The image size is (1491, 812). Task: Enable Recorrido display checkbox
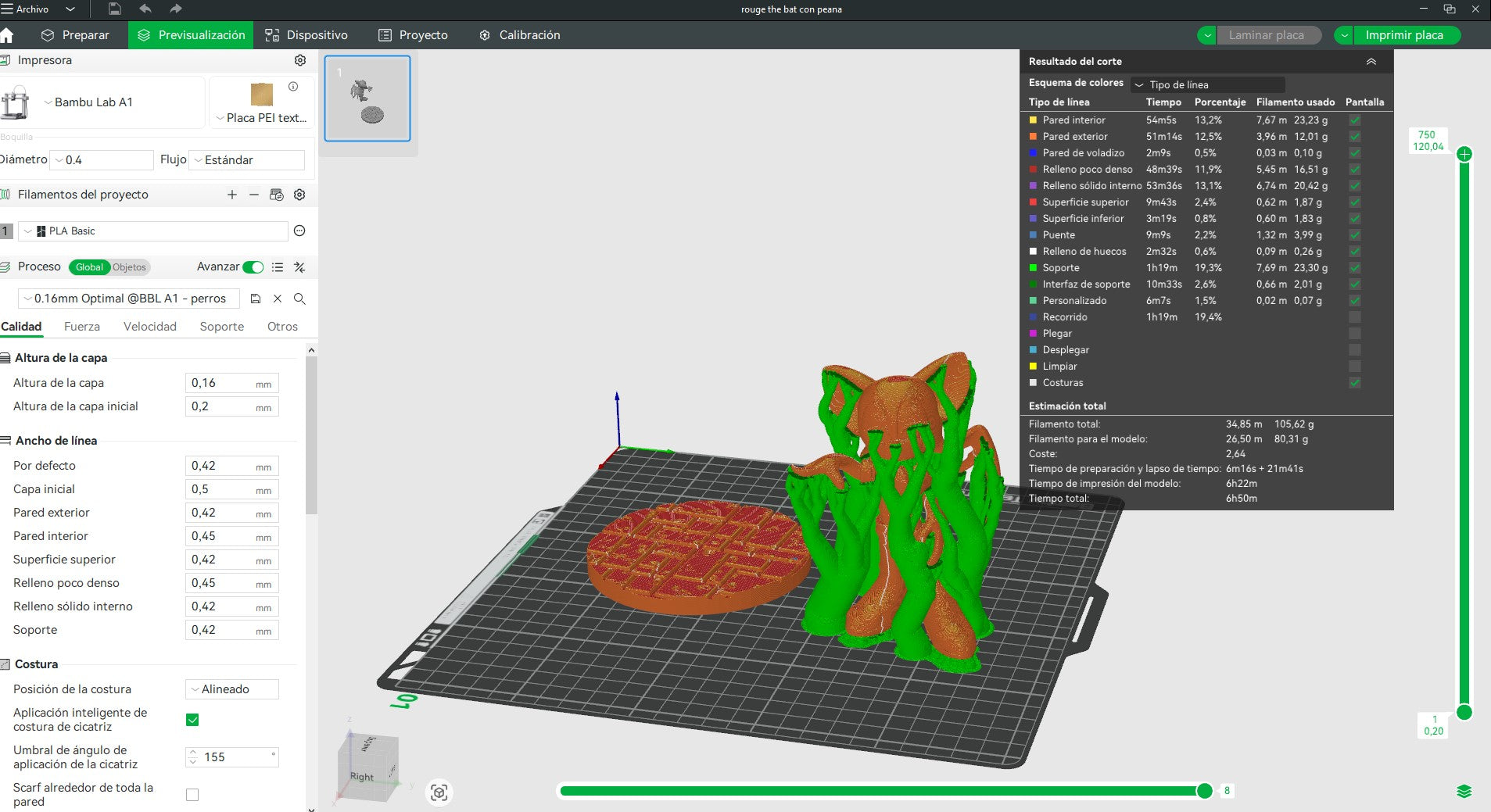(1355, 317)
